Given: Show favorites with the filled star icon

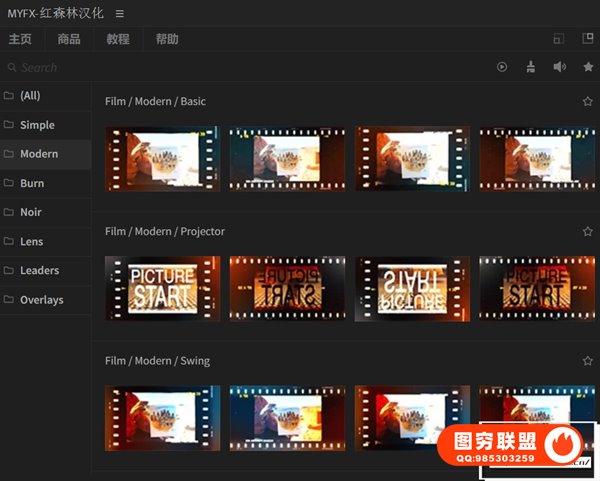Looking at the screenshot, I should click(x=588, y=67).
